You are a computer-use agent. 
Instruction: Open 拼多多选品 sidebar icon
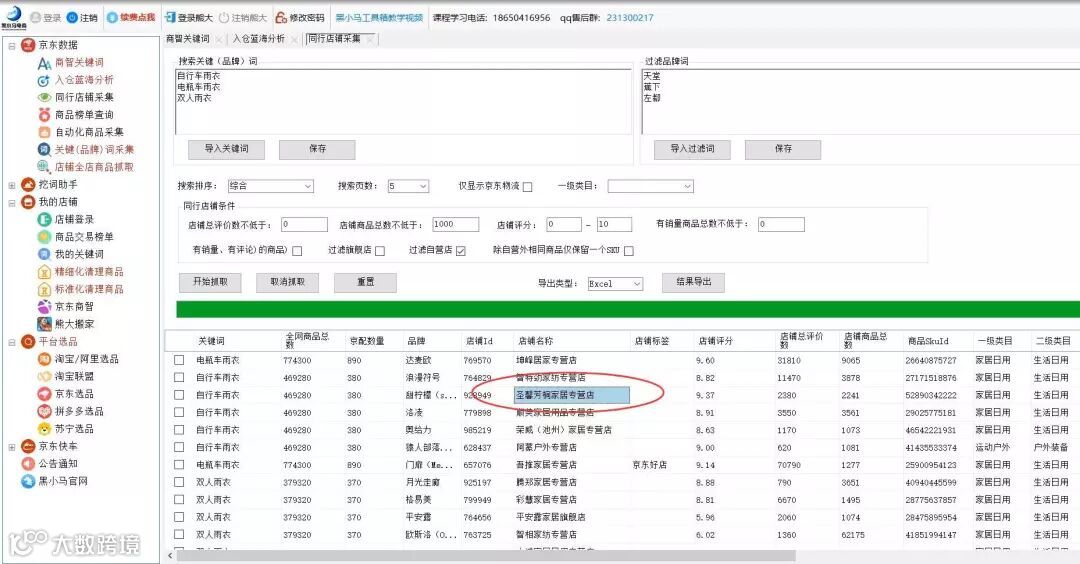tap(44, 411)
